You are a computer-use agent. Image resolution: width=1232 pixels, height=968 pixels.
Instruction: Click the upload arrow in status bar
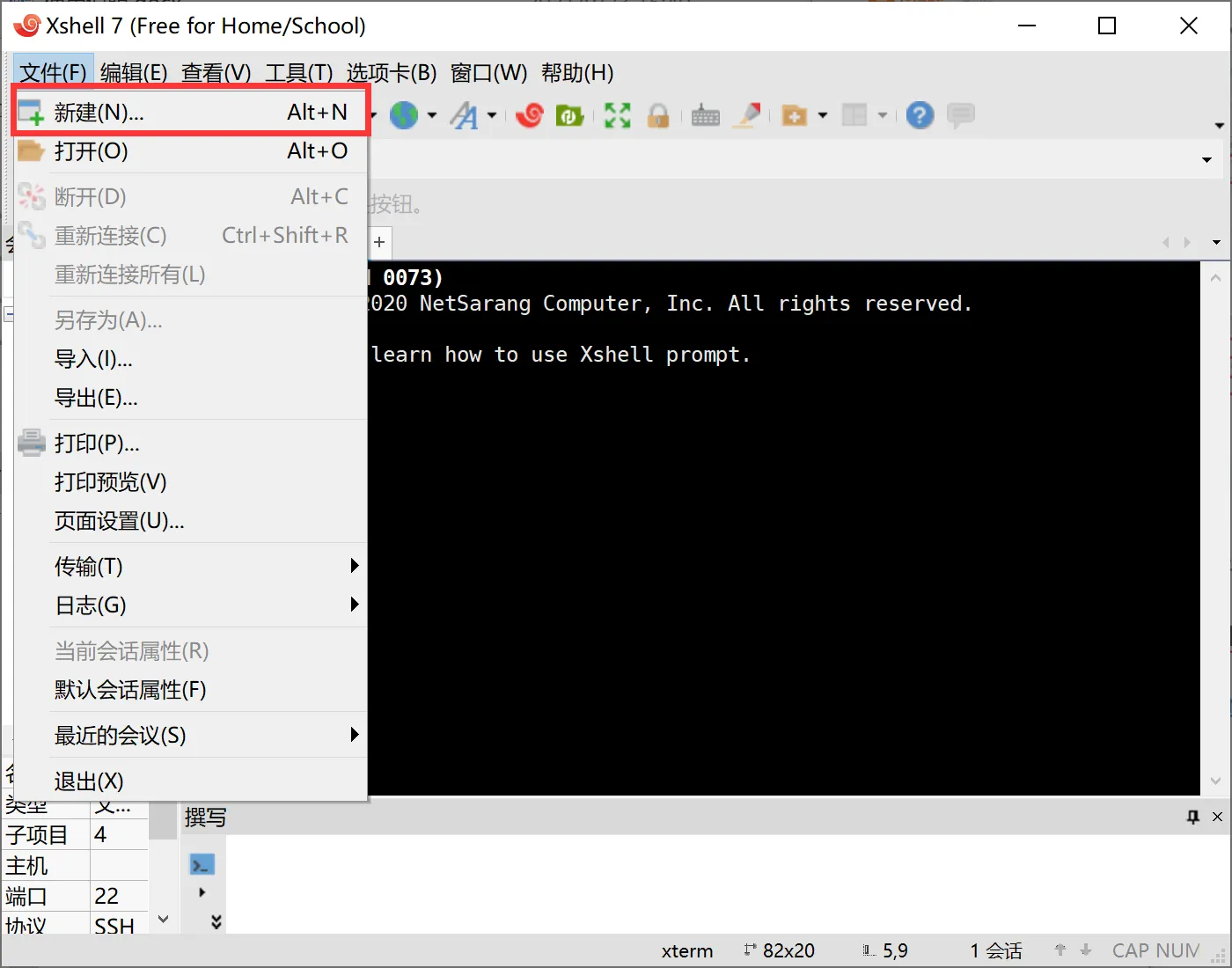tap(1060, 950)
